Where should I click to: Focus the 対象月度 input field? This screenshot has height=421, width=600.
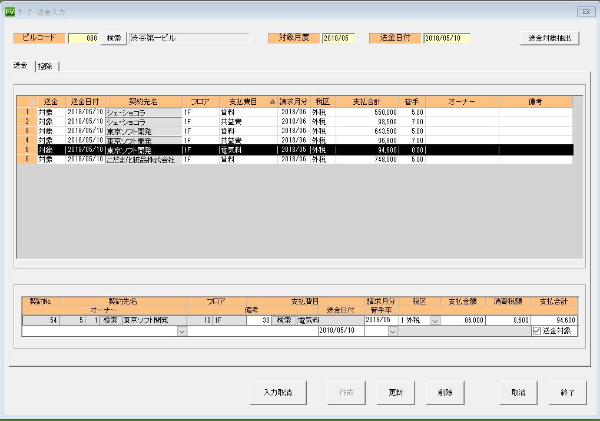coord(338,38)
